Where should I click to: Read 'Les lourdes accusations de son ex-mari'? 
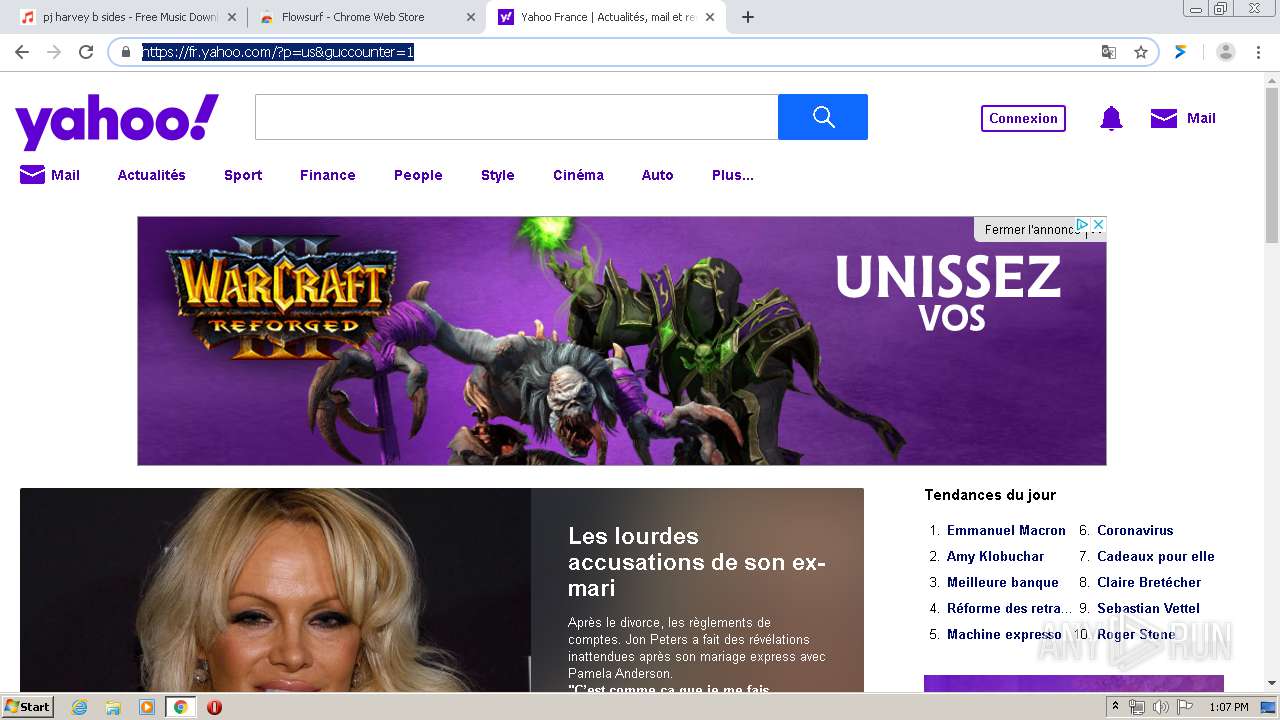click(697, 562)
